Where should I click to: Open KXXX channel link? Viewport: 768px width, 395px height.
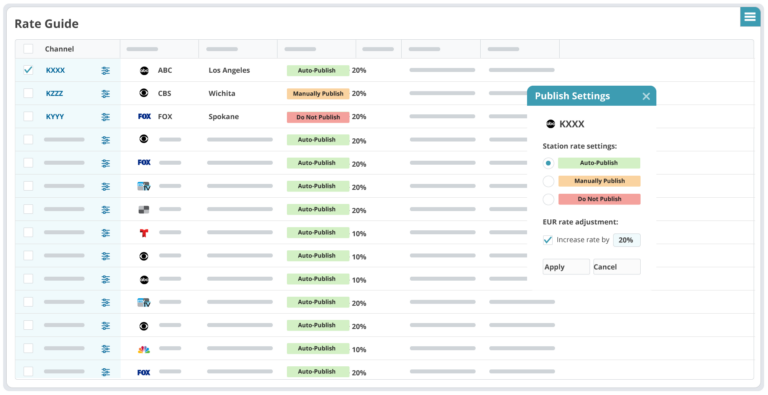[x=55, y=71]
